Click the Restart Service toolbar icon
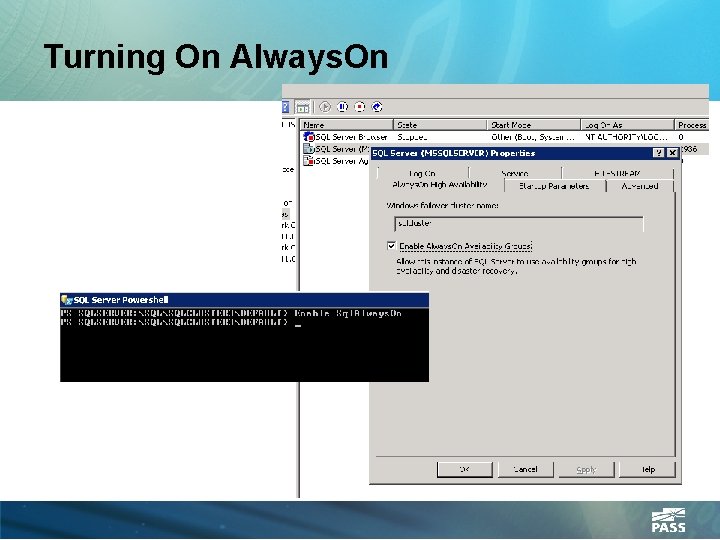This screenshot has height=540, width=720. [x=377, y=107]
